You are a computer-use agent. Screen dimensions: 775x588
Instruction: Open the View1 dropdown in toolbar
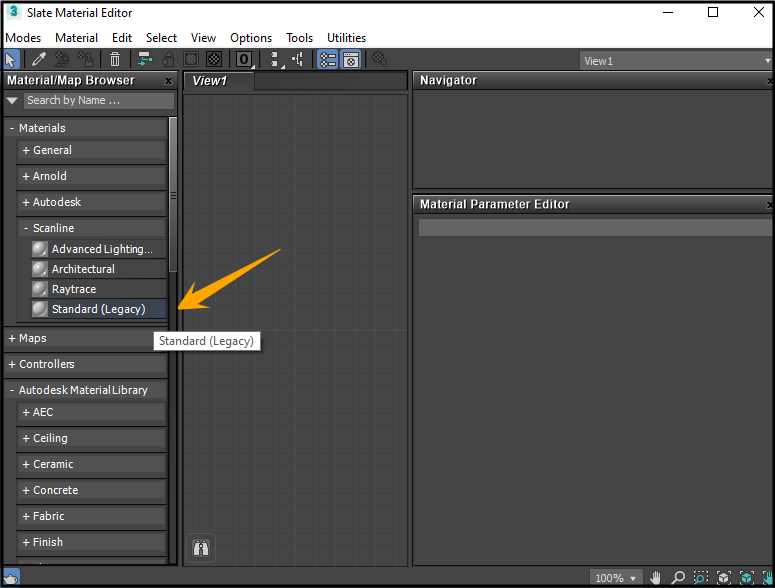coord(675,61)
